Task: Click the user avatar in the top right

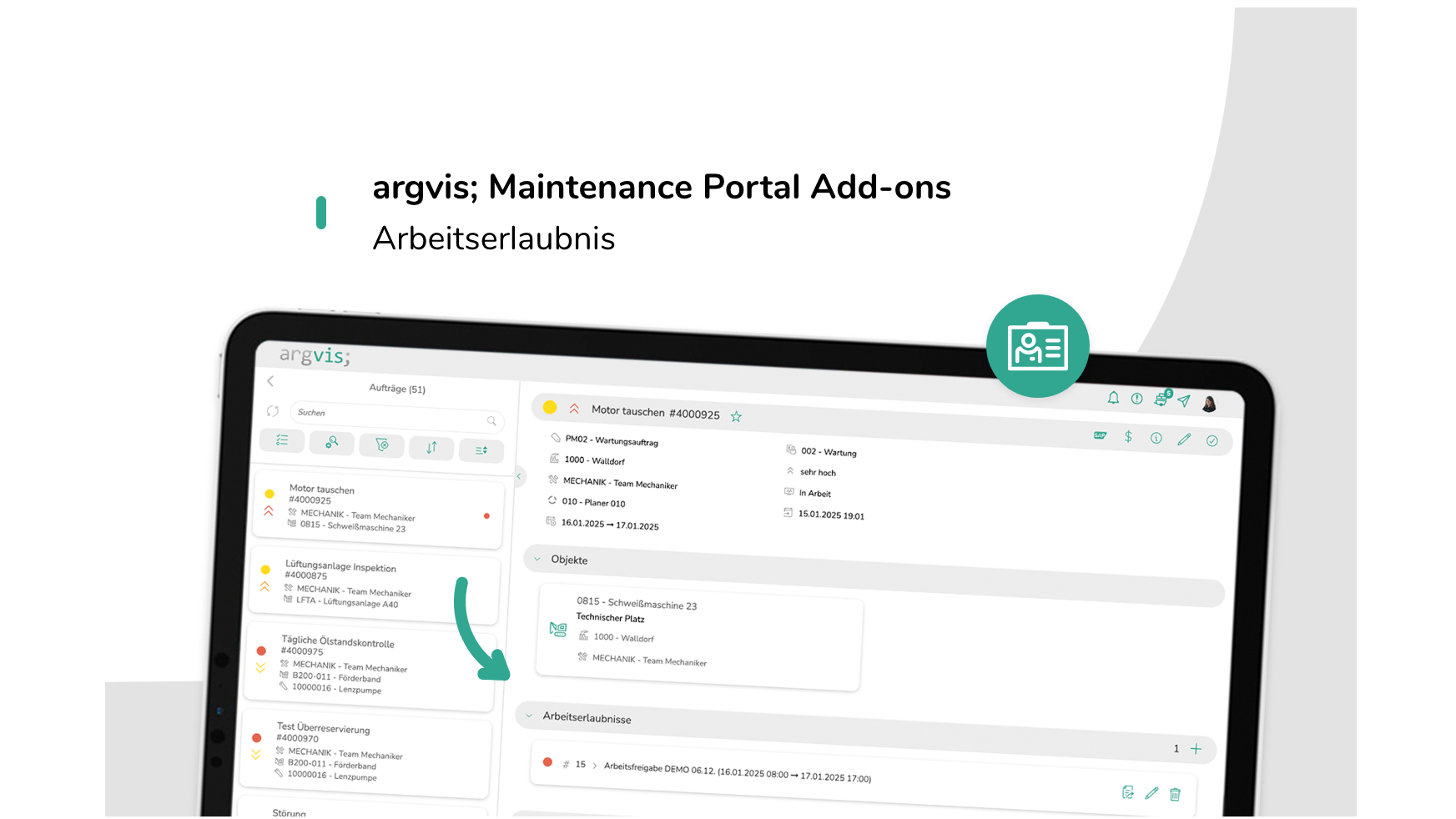Action: [x=1209, y=404]
